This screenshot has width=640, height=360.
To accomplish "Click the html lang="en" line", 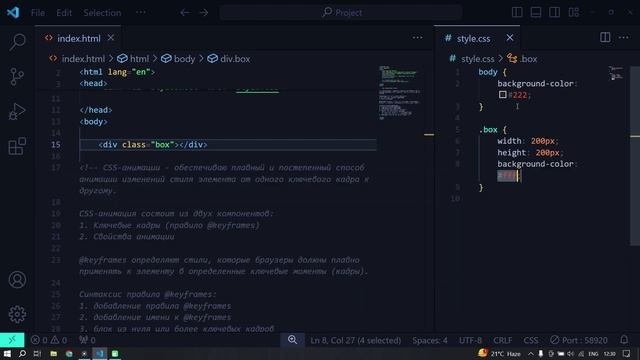I will pos(117,72).
